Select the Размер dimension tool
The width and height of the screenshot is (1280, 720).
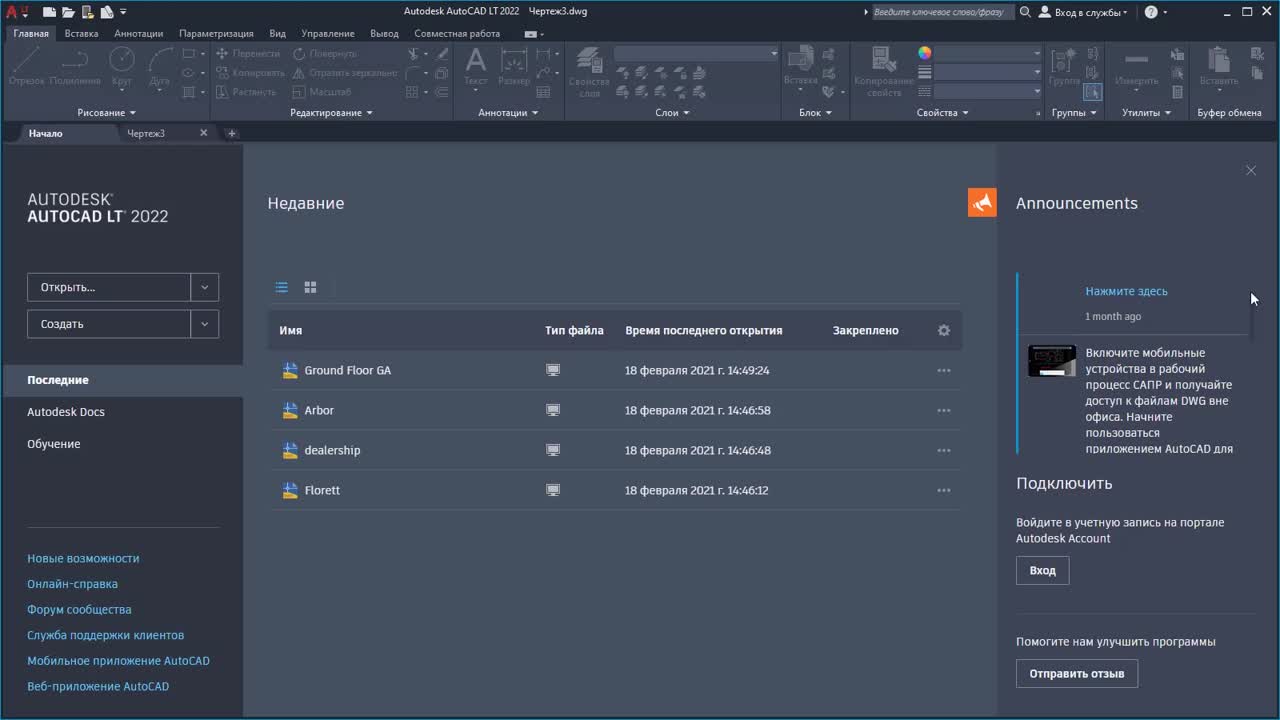coord(514,68)
